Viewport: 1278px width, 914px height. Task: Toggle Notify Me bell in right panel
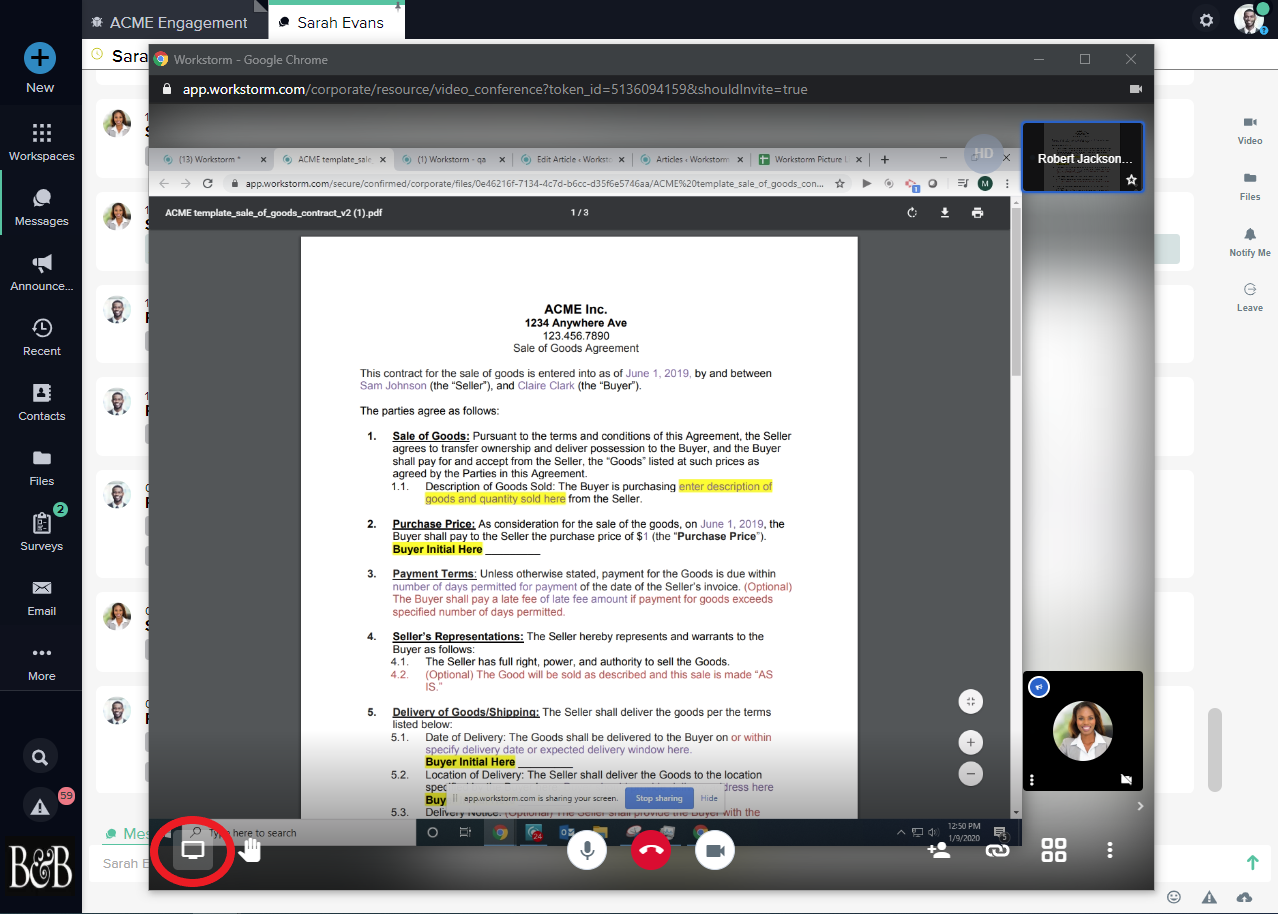1250,242
